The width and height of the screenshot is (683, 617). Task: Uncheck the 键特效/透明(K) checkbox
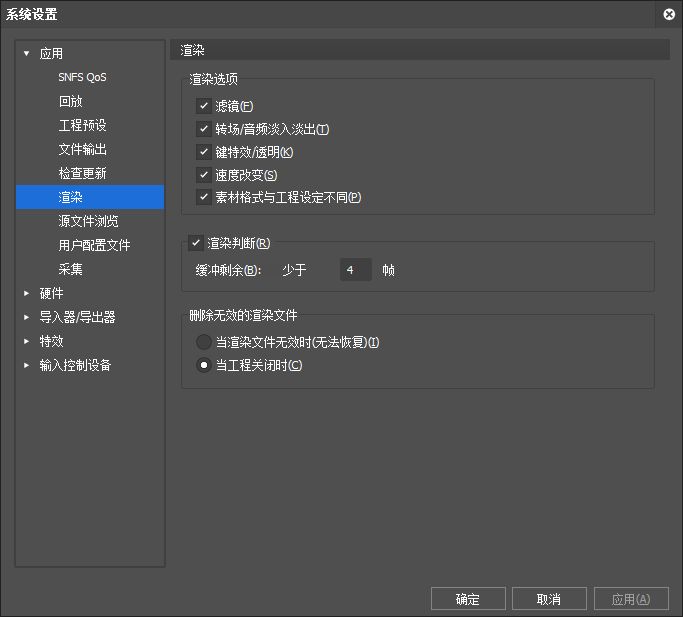203,152
